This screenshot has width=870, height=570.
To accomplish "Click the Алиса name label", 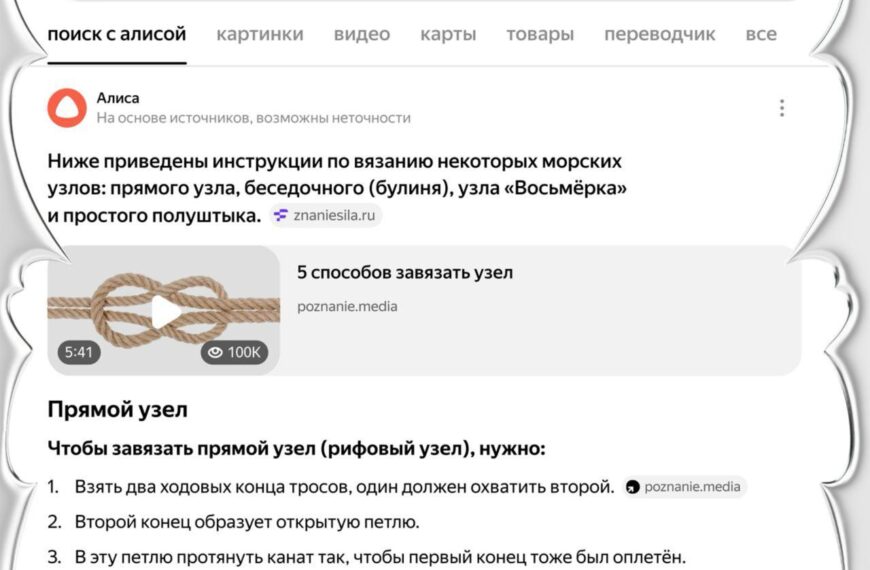I will click(x=118, y=98).
